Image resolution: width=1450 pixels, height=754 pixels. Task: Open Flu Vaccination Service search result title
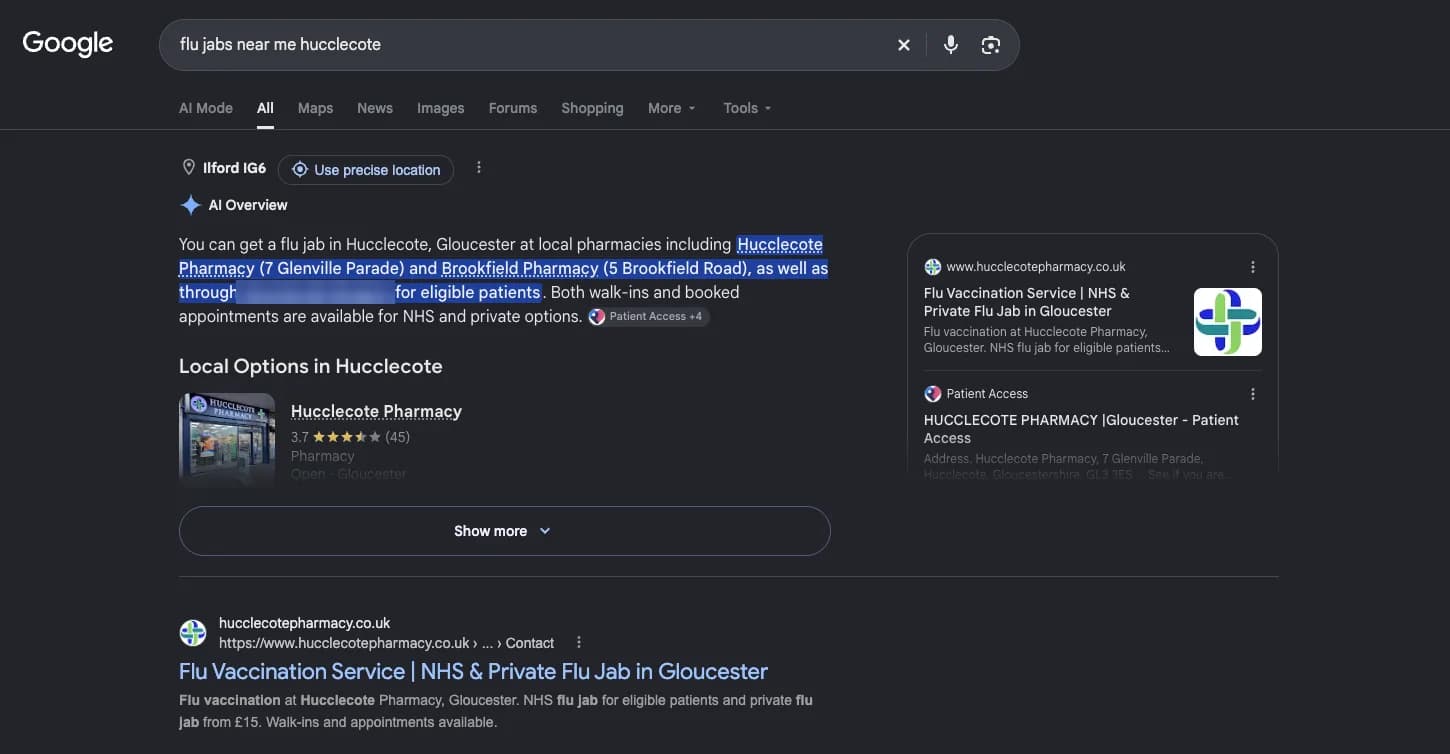click(473, 671)
